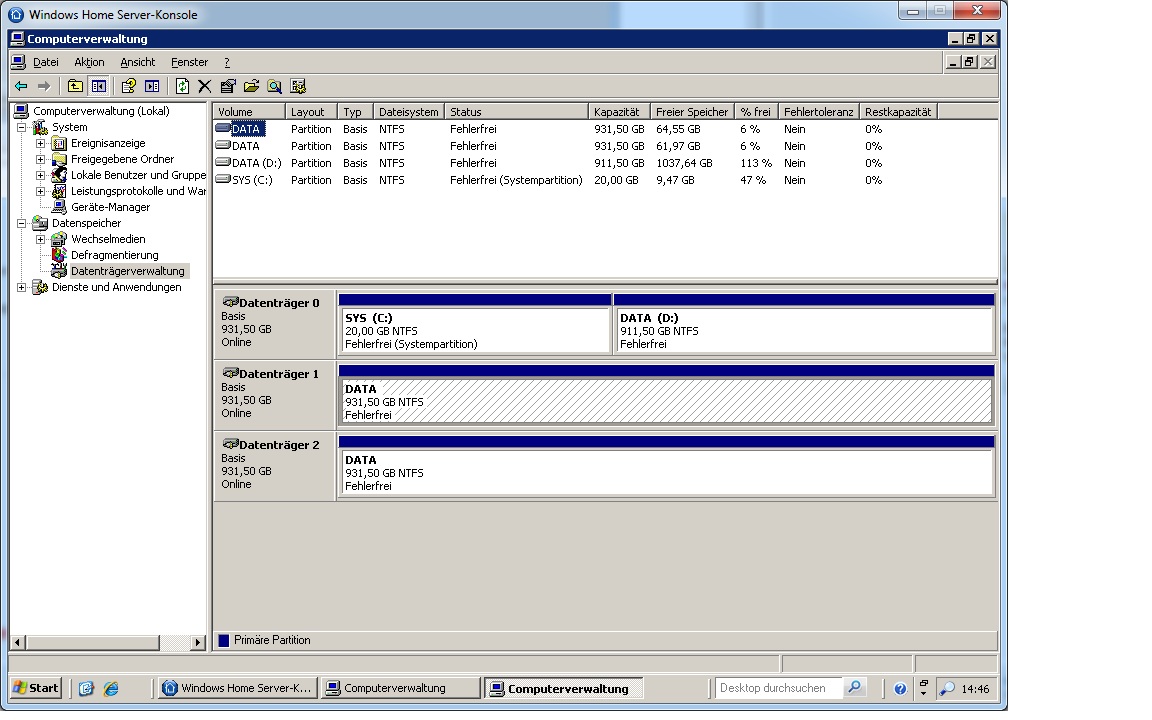Switch to Windows Home Server-K... taskbar button
Viewport: 1152px width, 720px height.
click(238, 688)
